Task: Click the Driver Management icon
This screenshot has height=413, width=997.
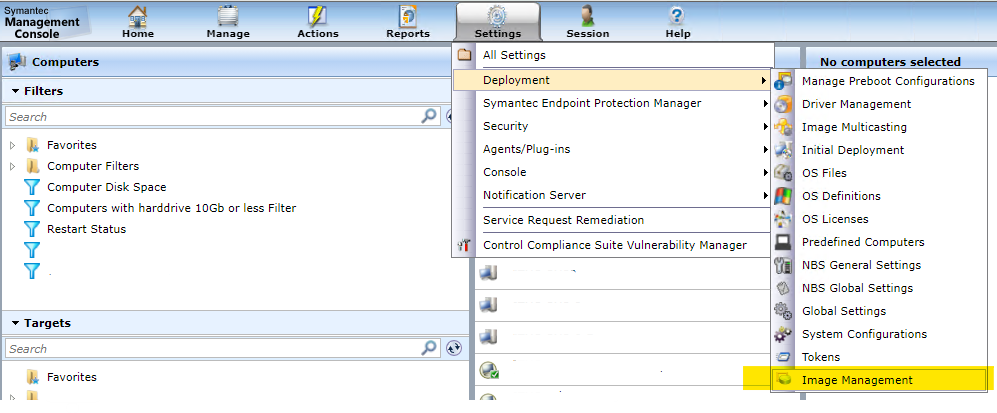Action: point(783,104)
